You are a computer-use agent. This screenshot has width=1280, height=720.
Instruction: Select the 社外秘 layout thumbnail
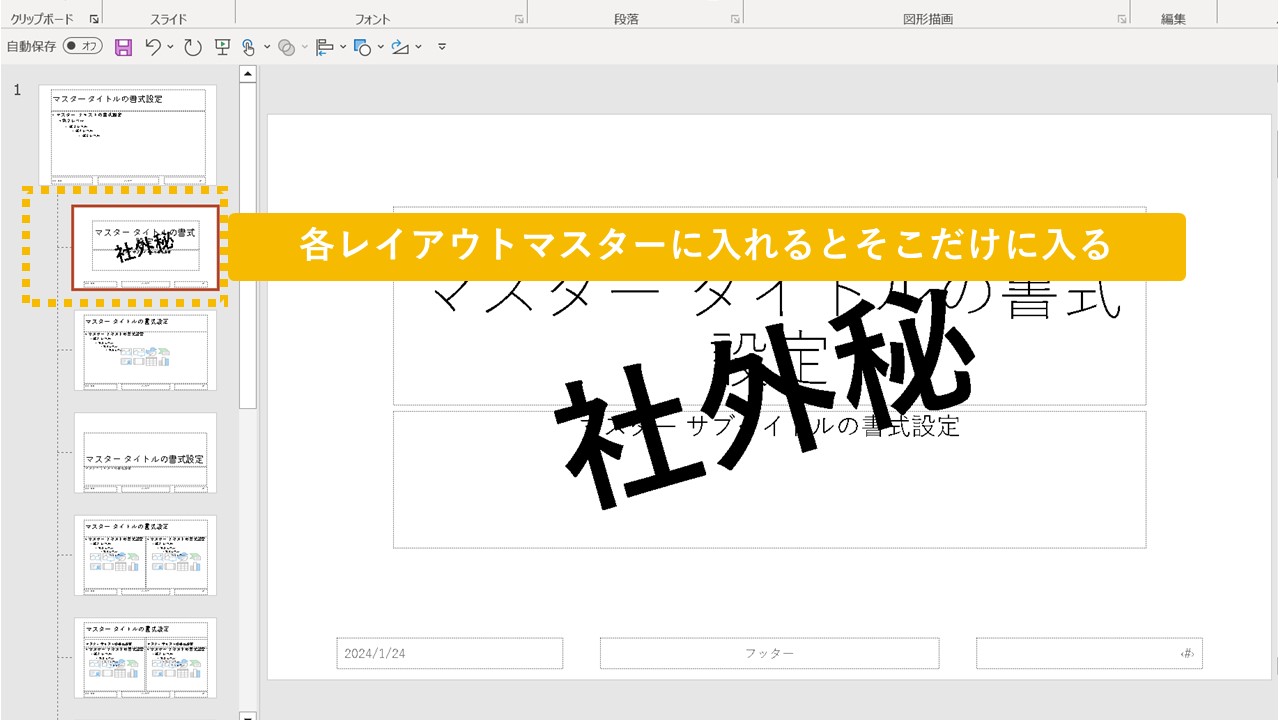click(145, 248)
